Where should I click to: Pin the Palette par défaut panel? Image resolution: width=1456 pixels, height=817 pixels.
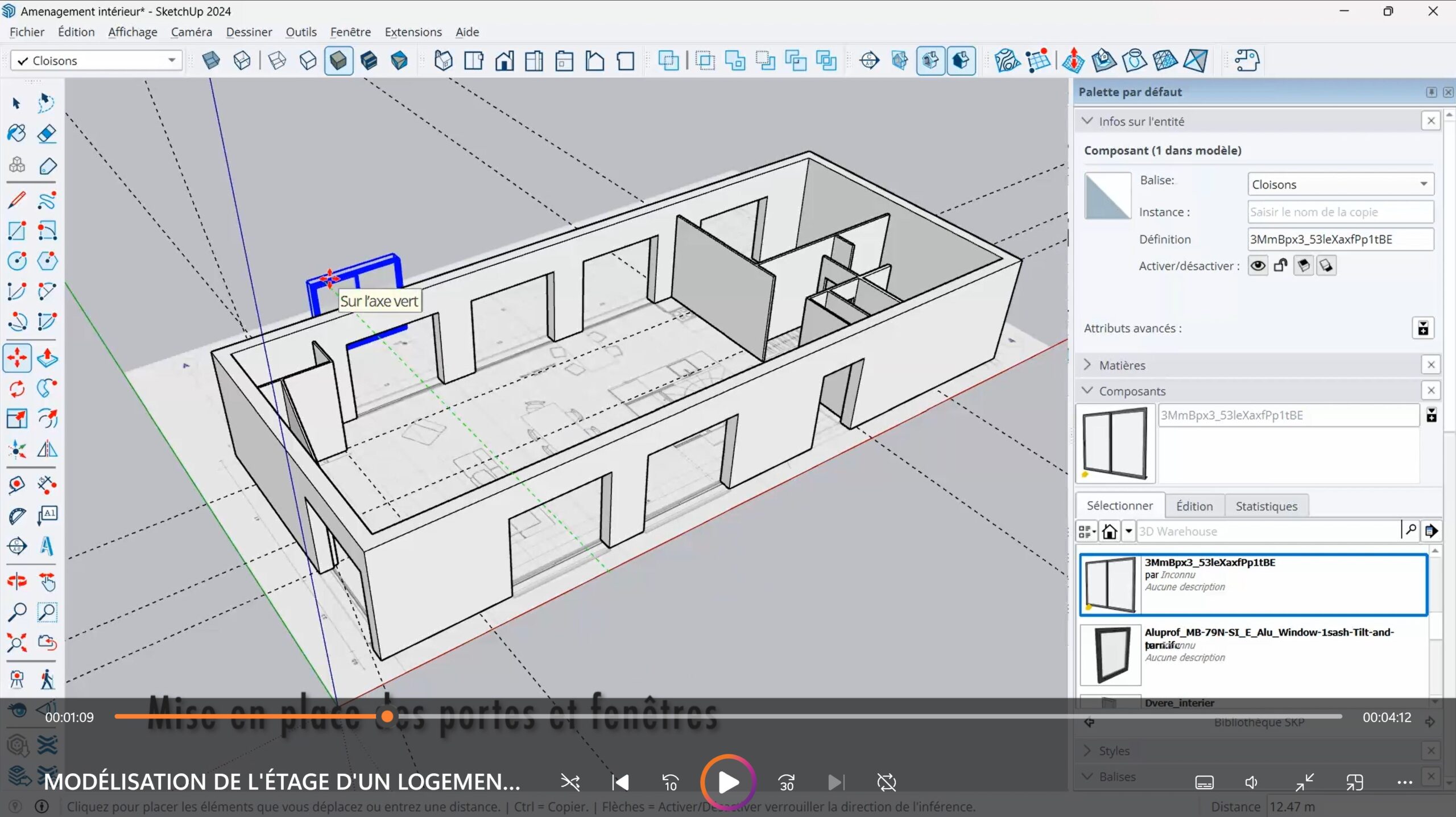click(x=1431, y=92)
